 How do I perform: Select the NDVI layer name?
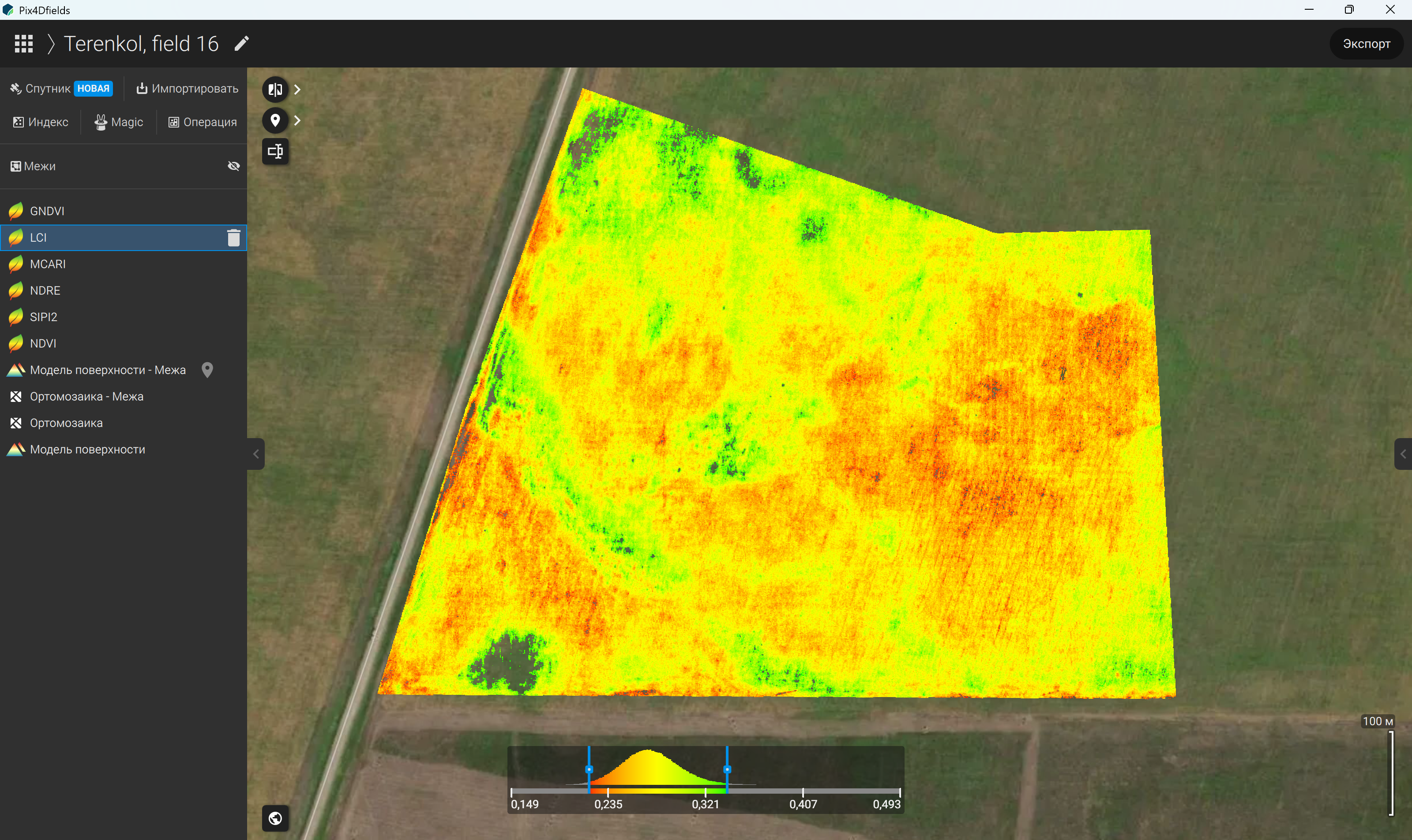point(43,344)
